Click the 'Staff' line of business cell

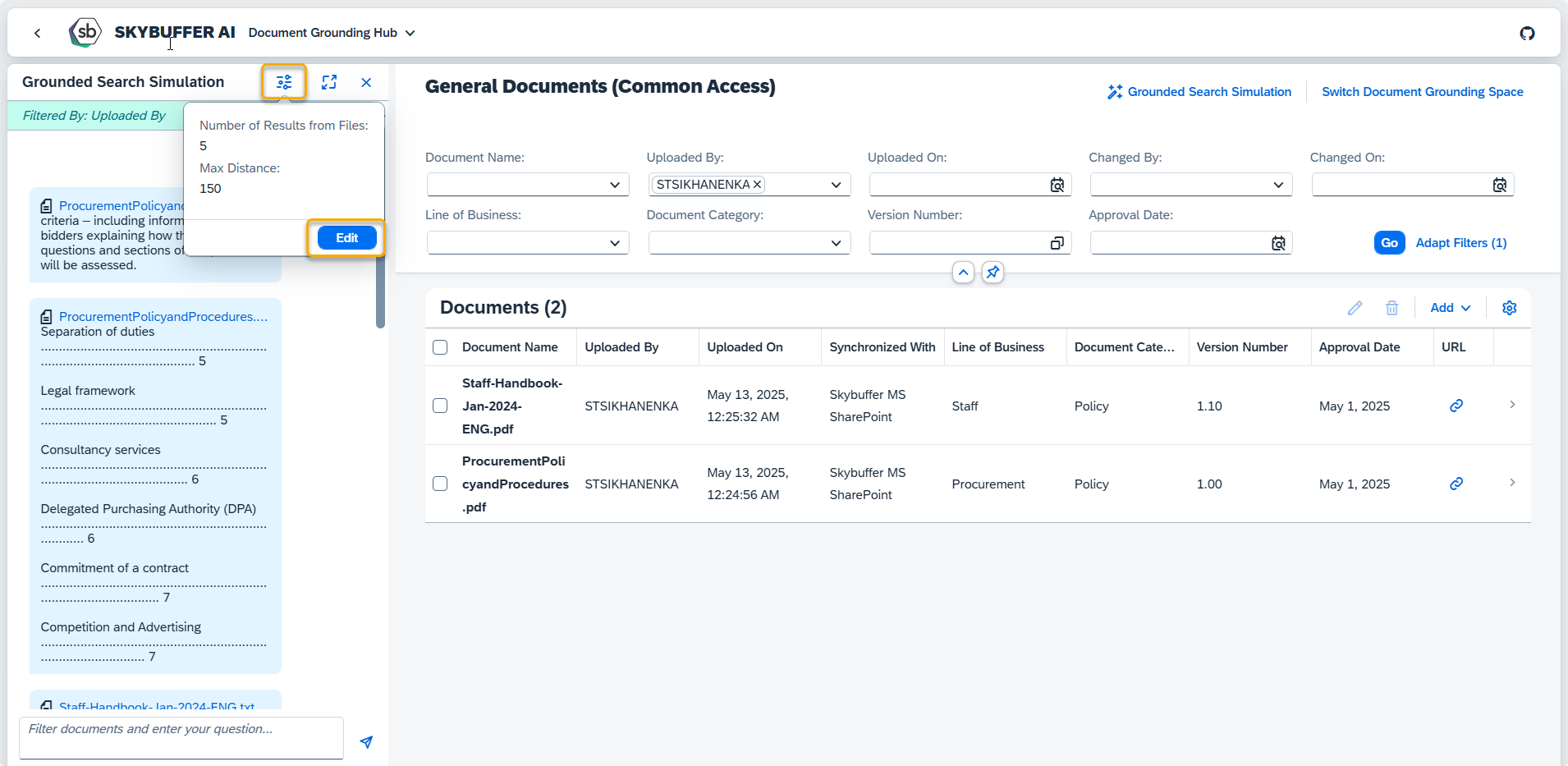pyautogui.click(x=965, y=406)
